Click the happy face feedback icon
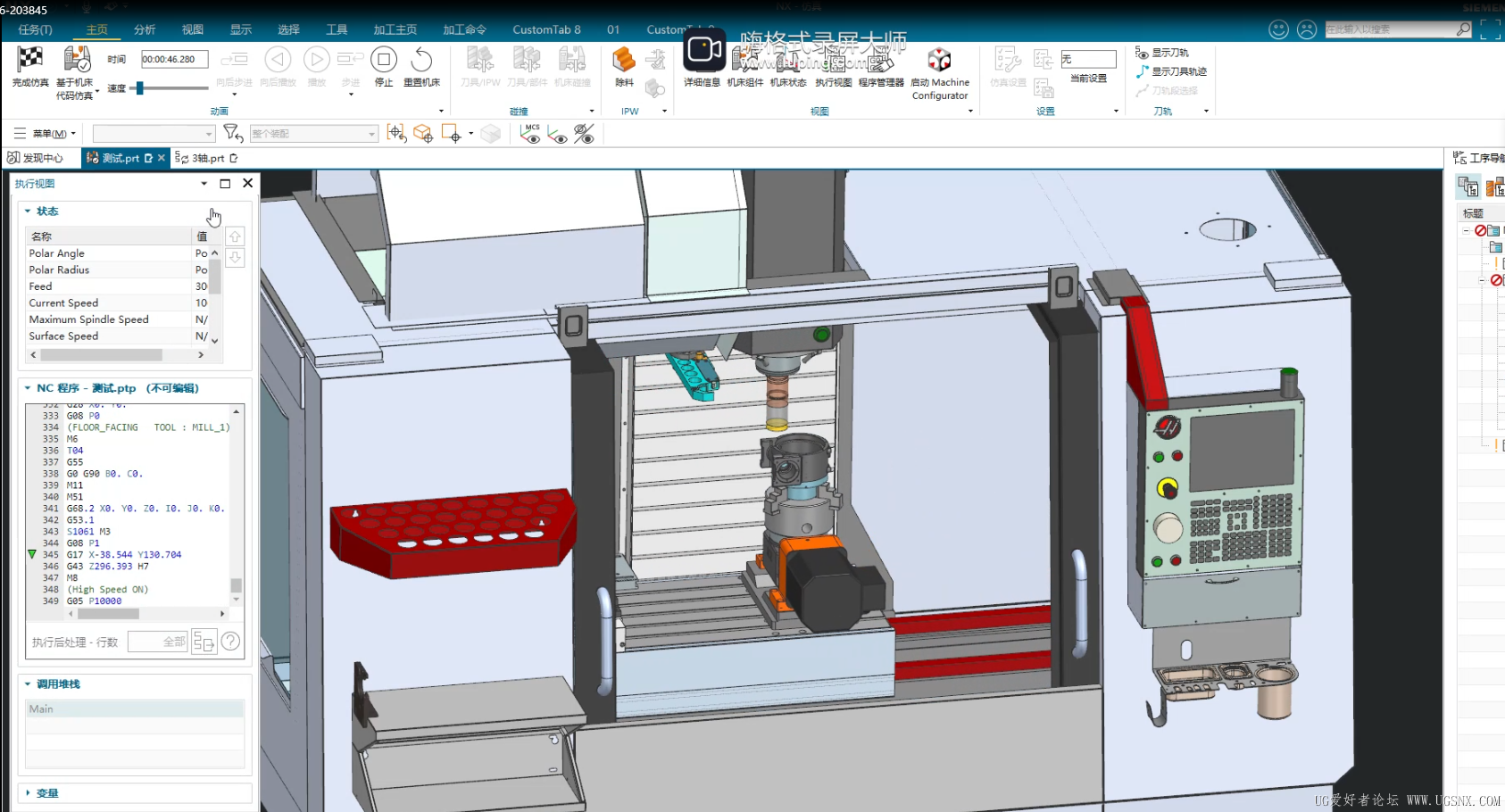This screenshot has height=812, width=1505. pos(1278,29)
